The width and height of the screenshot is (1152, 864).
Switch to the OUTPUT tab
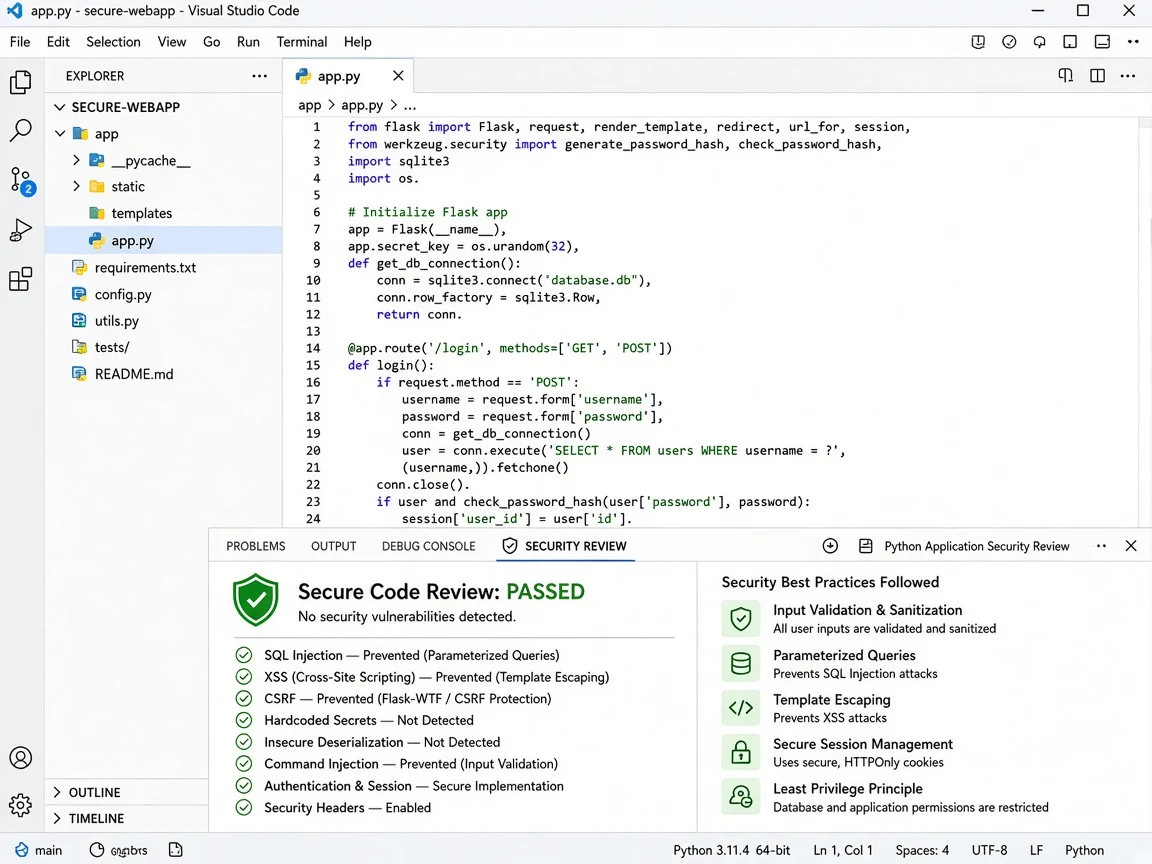point(334,546)
